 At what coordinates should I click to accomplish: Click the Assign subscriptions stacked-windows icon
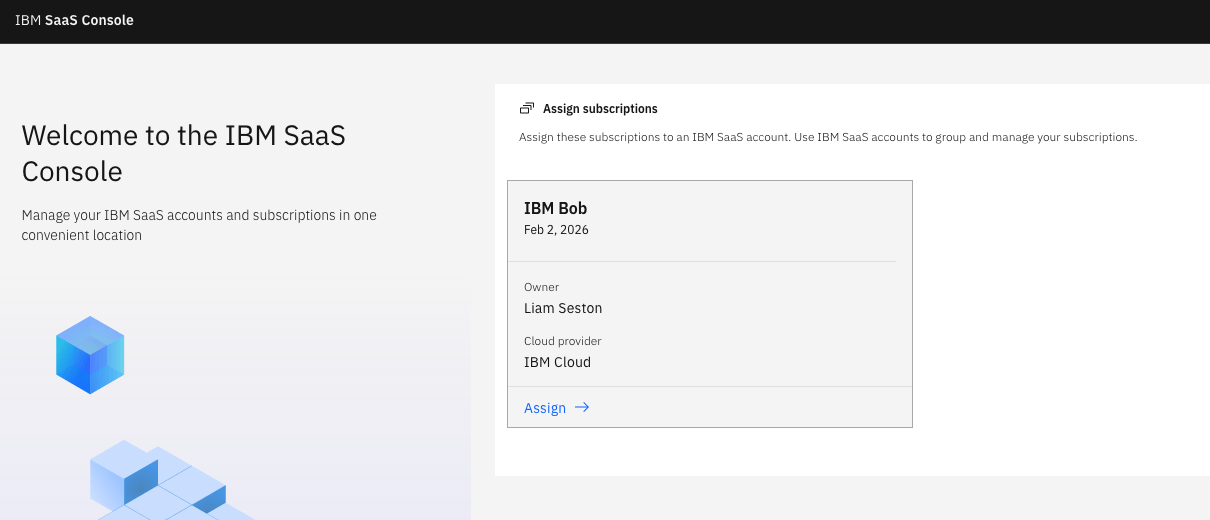[x=527, y=108]
